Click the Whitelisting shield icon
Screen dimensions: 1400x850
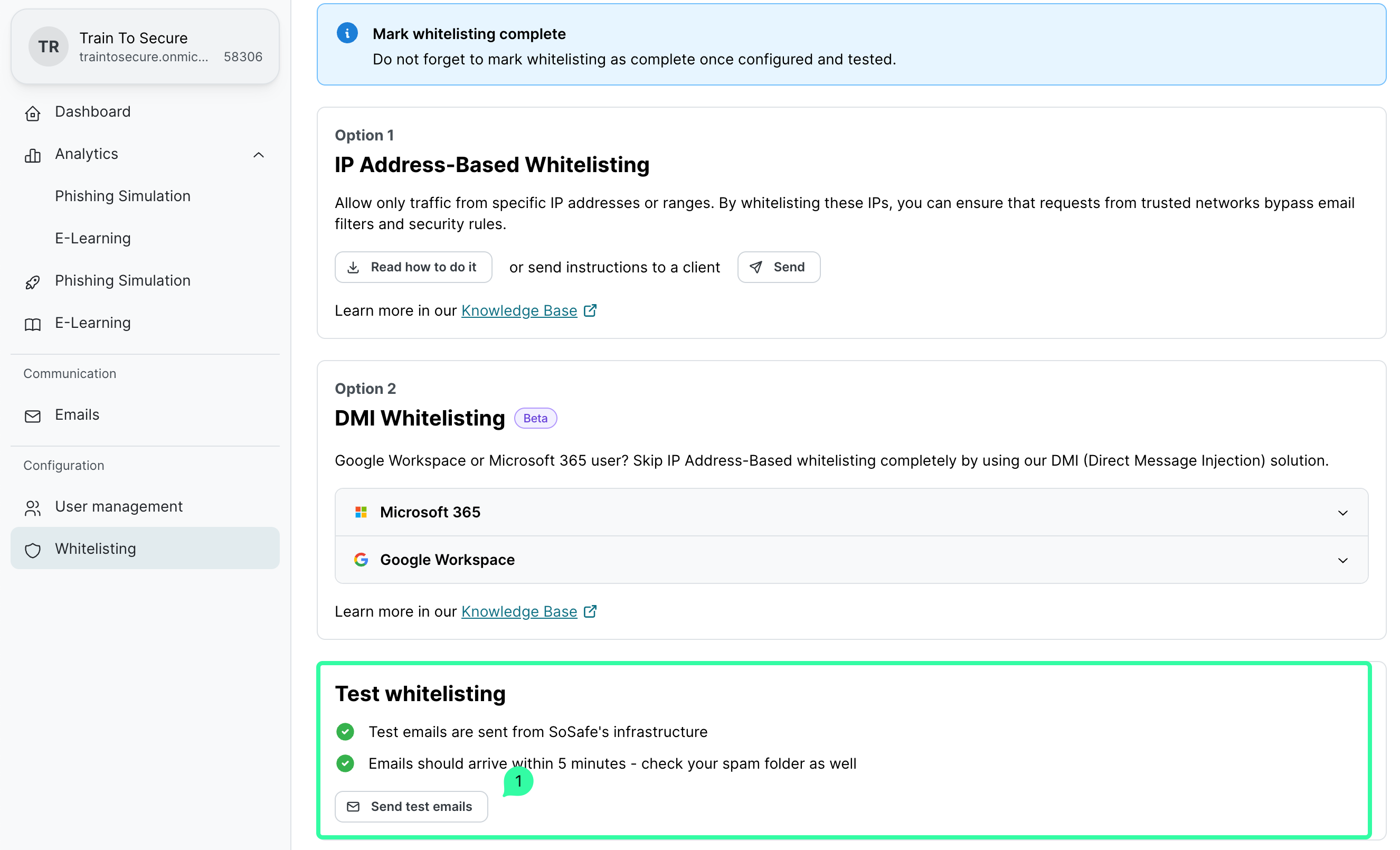tap(32, 550)
